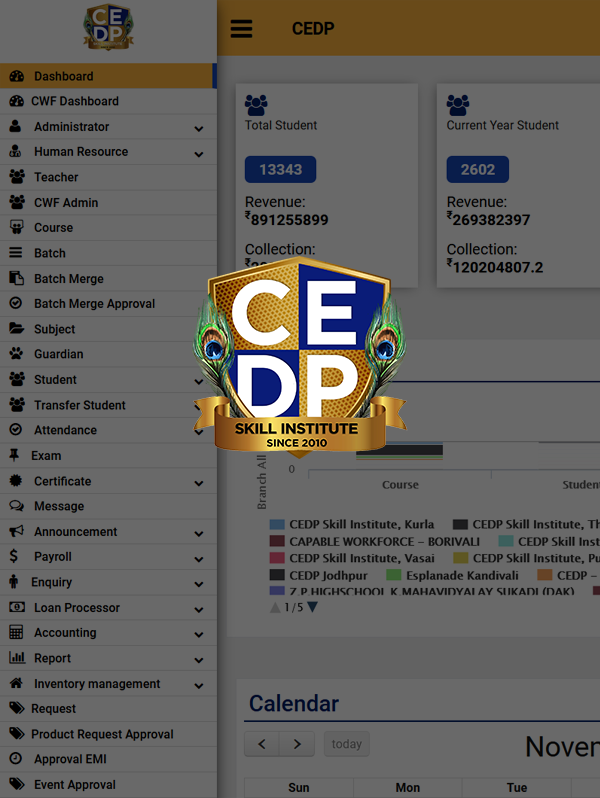Click the Payroll dollar icon
The height and width of the screenshot is (798, 600).
coord(14,556)
